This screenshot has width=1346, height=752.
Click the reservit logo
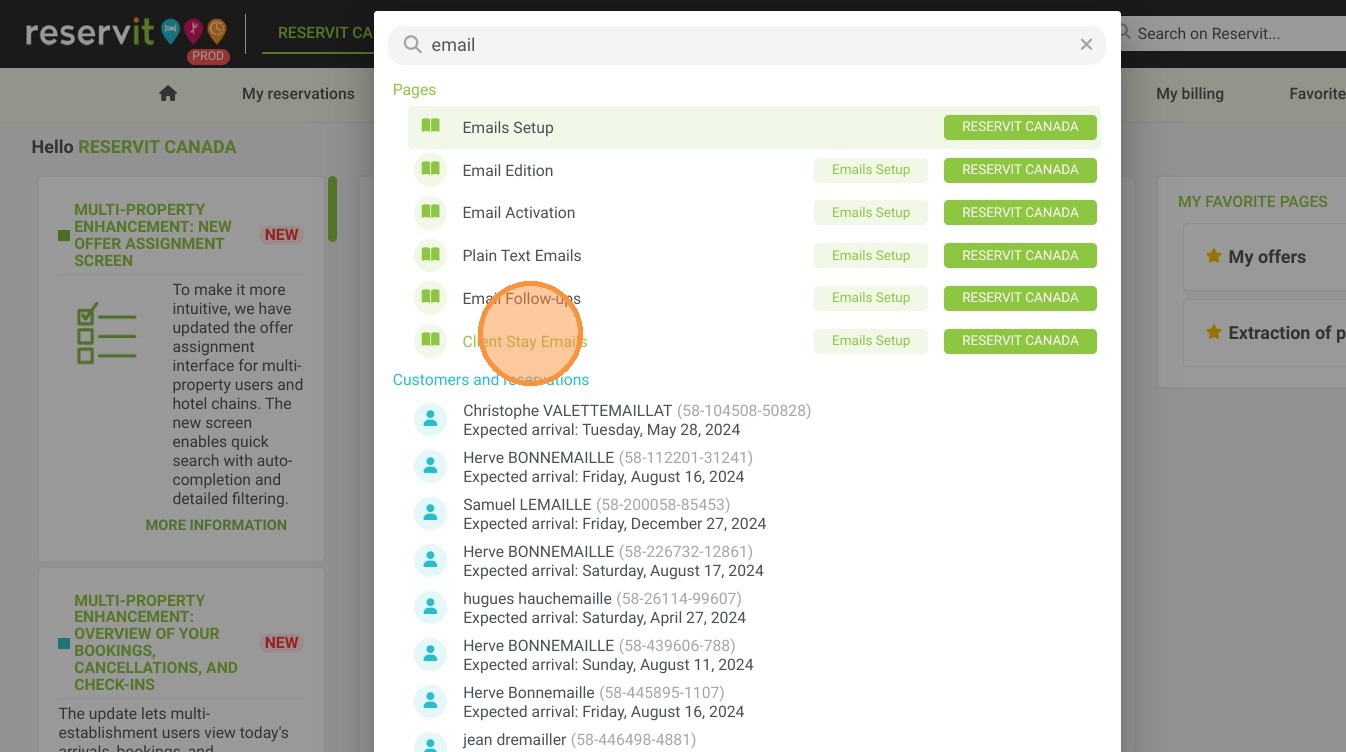(127, 34)
